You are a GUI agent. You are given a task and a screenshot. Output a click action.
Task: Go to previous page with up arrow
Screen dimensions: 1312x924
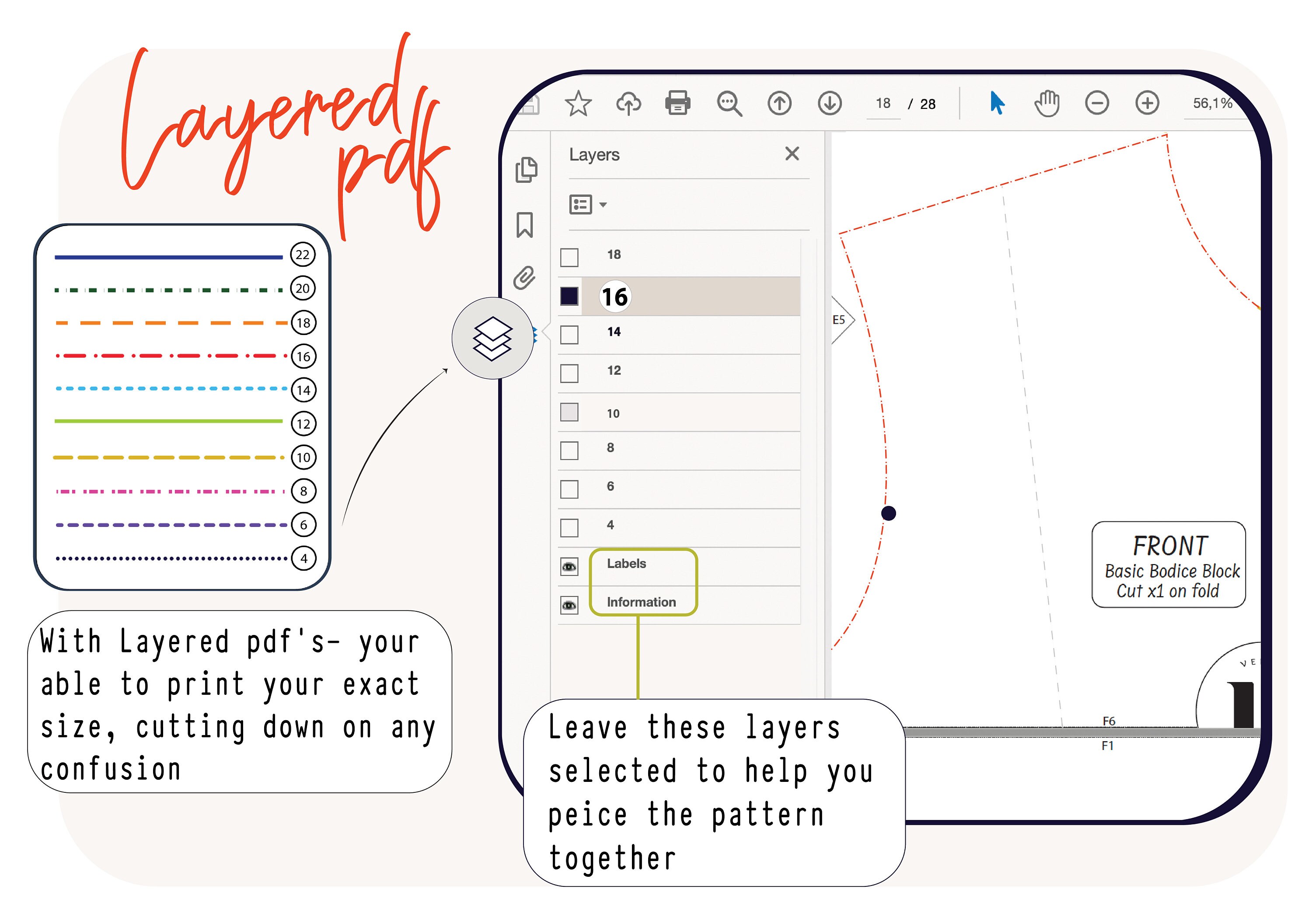[779, 104]
